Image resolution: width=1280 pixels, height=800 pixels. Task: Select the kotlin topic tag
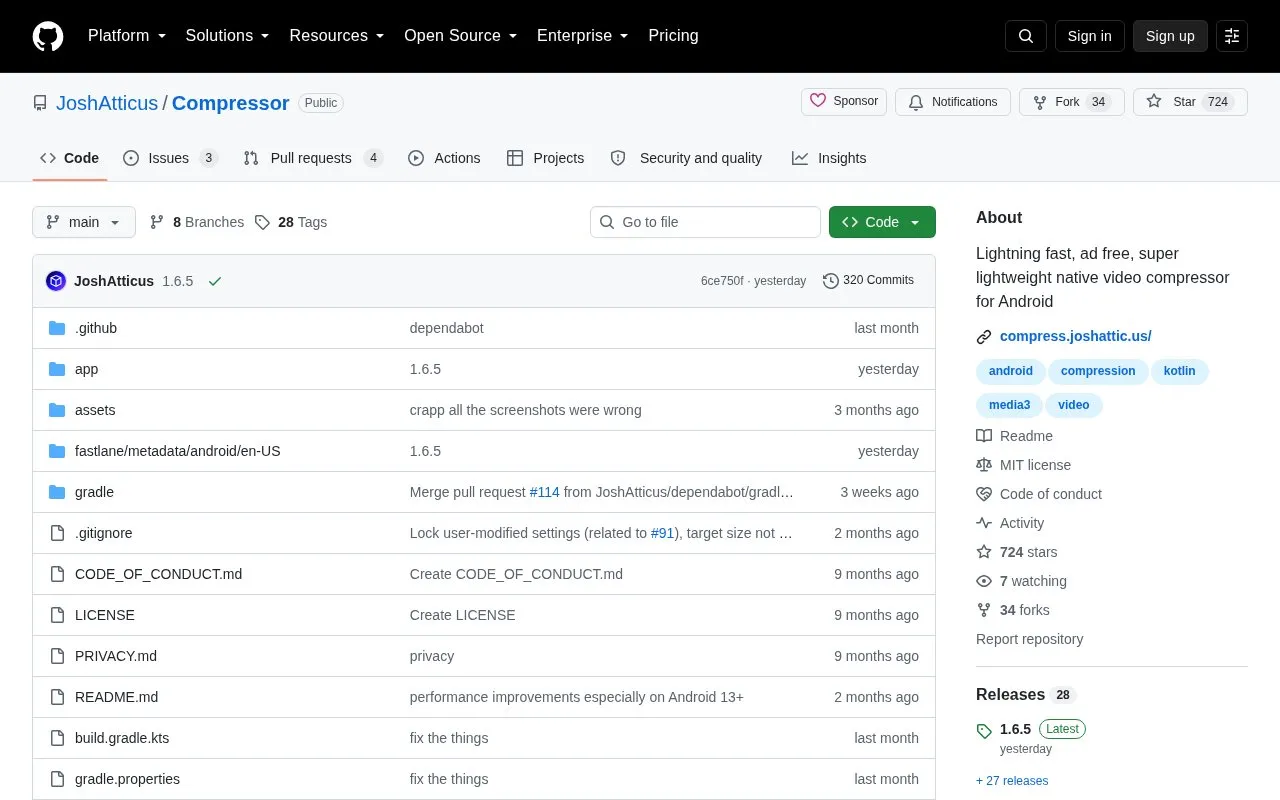[x=1179, y=371]
